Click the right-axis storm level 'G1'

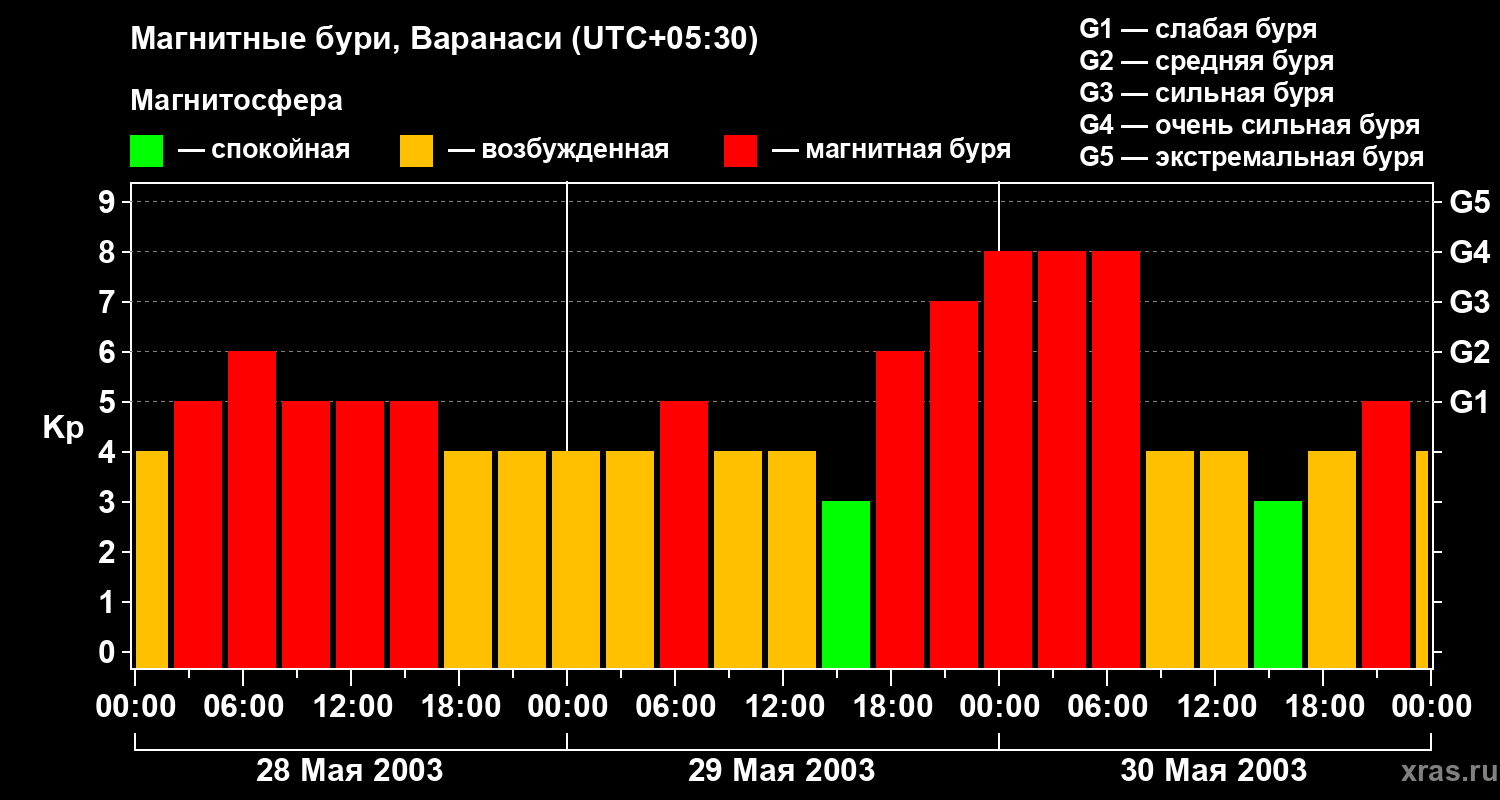click(1469, 403)
